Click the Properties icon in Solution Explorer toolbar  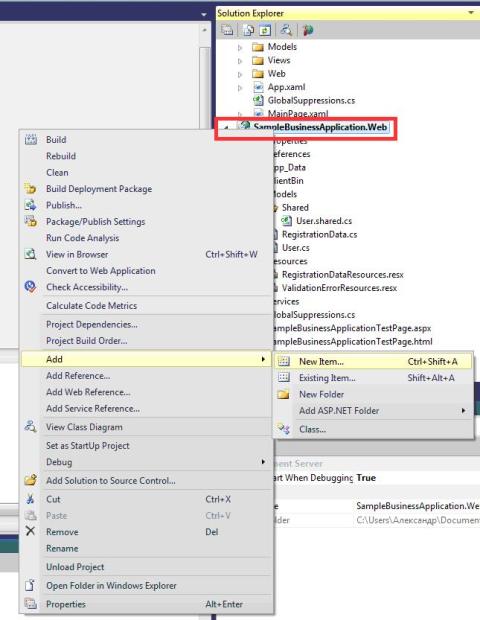pyautogui.click(x=227, y=30)
